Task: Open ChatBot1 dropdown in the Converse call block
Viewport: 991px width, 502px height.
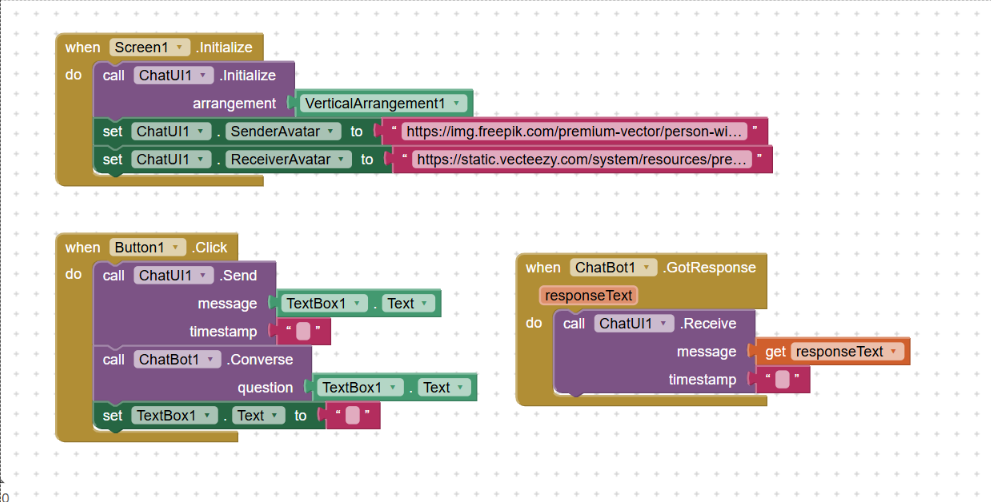Action: [212, 359]
